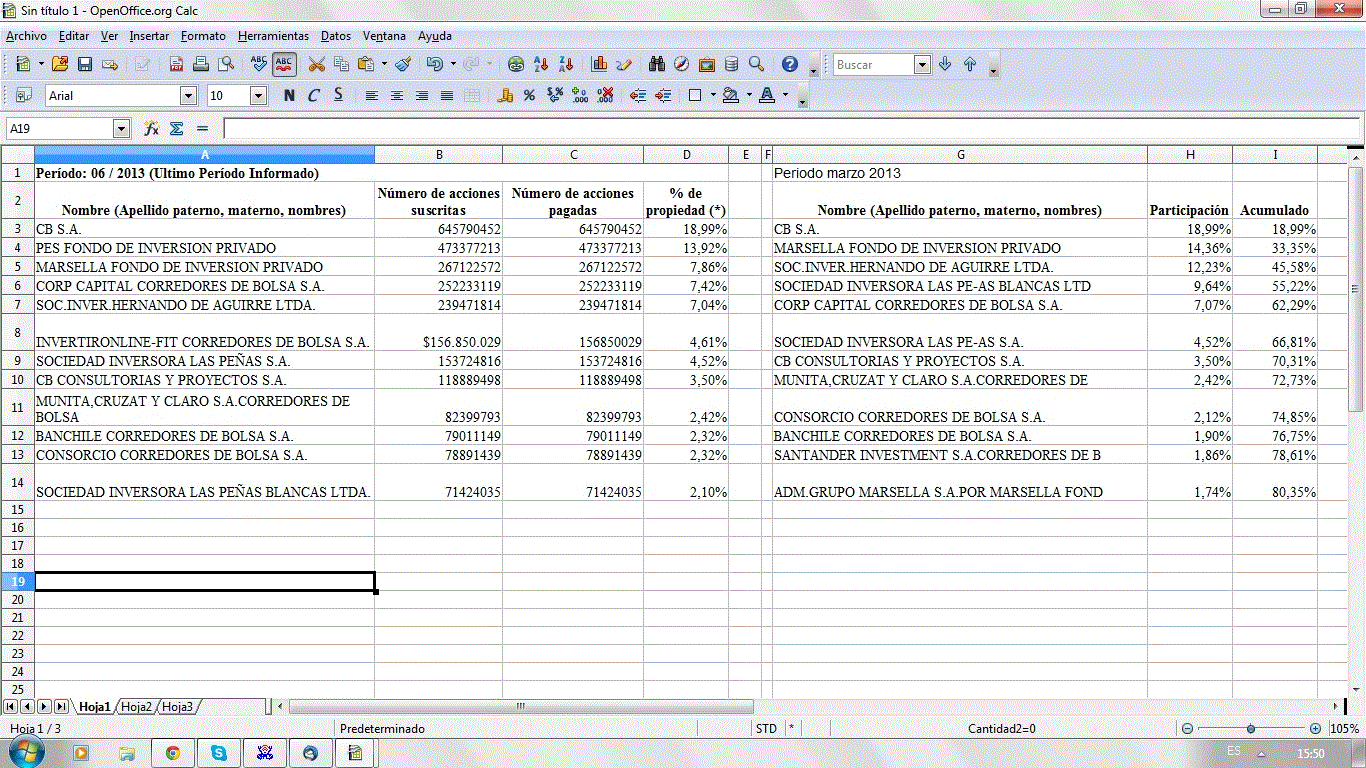This screenshot has width=1366, height=768.
Task: Open the Datos menu
Action: coord(336,36)
